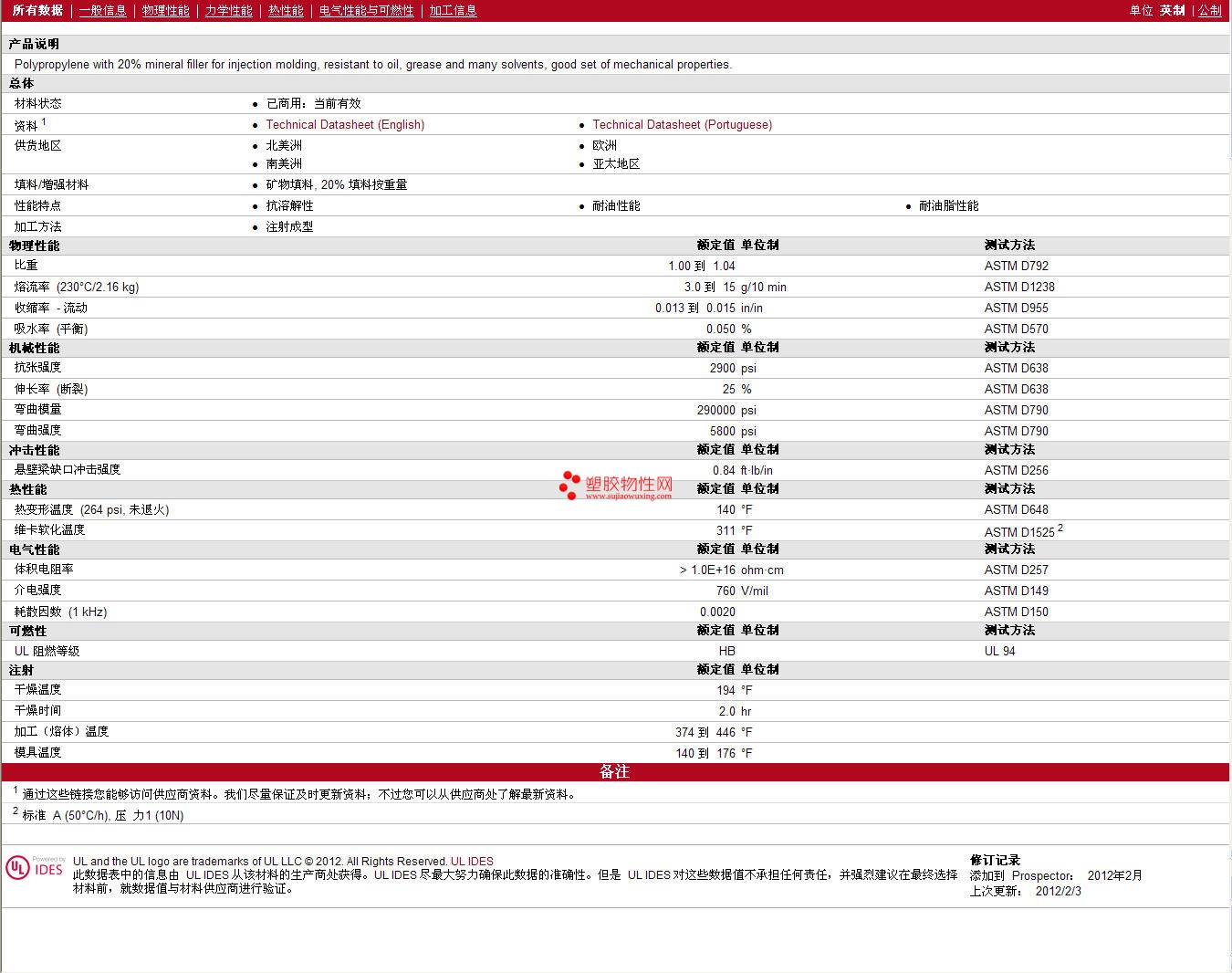Click the red UL IDES footer link
The width and height of the screenshot is (1232, 973).
pos(472,862)
